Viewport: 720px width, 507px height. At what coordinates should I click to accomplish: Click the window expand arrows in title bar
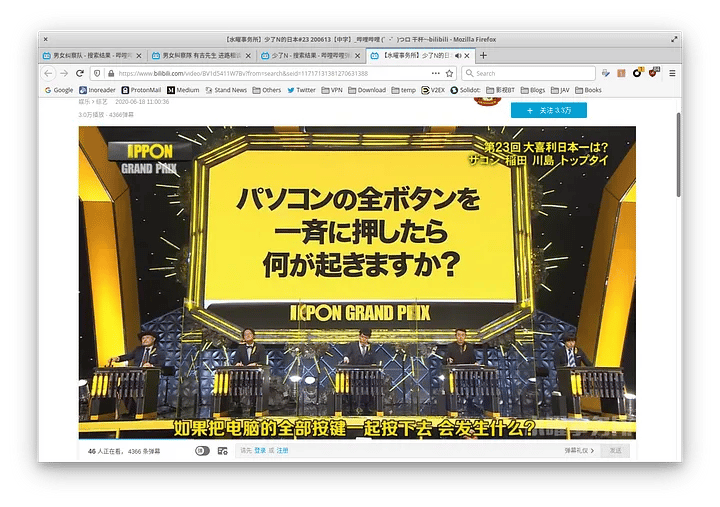674,39
